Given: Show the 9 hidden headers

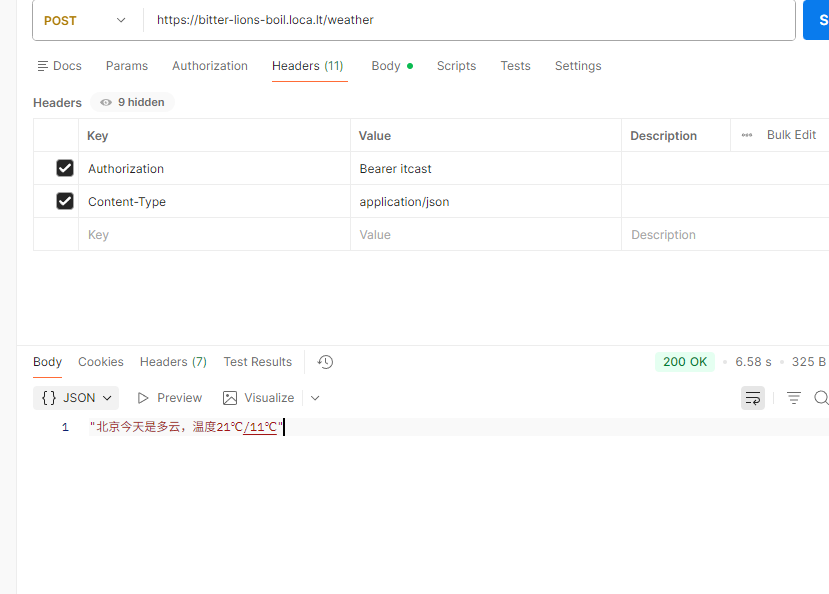Looking at the screenshot, I should click(132, 102).
